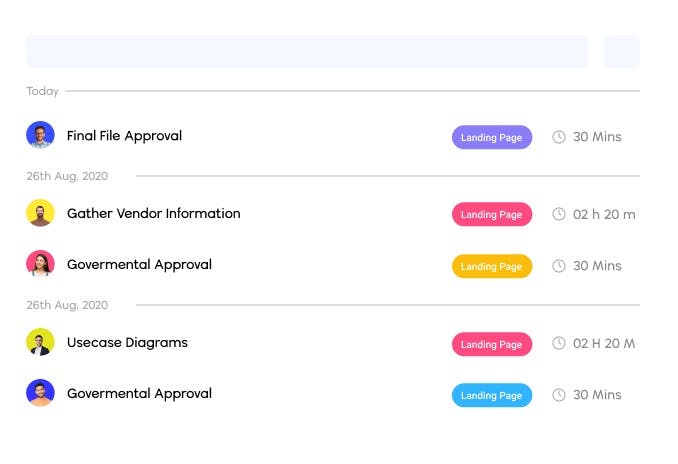
Task: Click clock icon on Gather Vendor Information row
Action: pos(559,214)
